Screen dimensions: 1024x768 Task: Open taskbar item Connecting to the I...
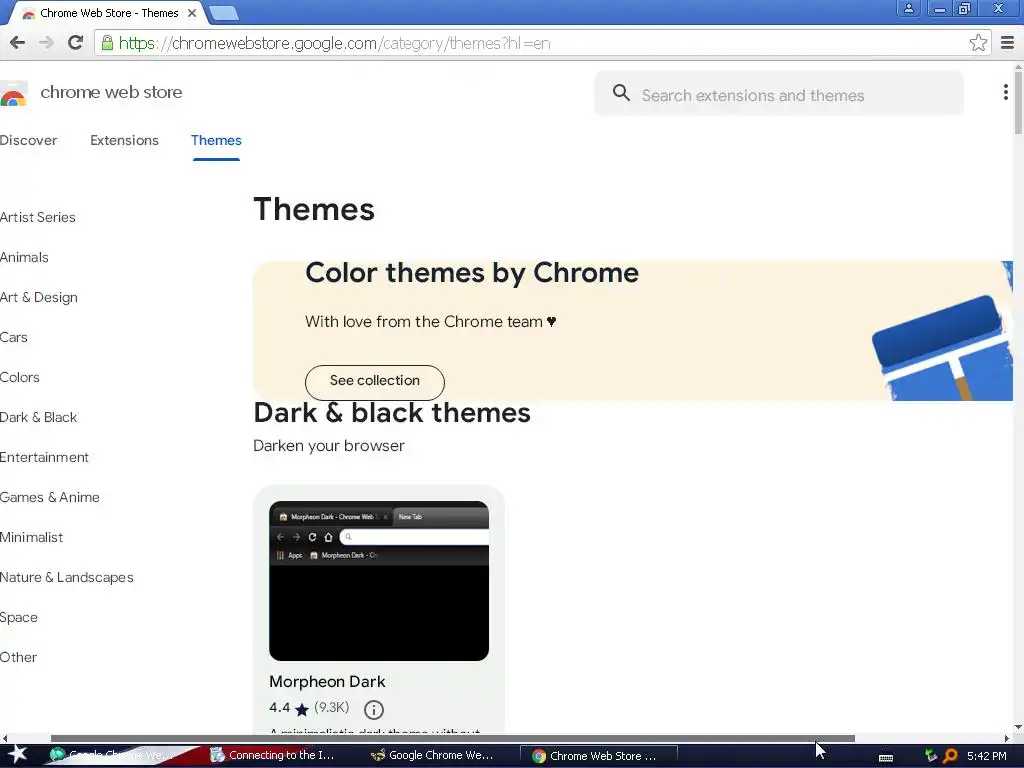tap(273, 756)
